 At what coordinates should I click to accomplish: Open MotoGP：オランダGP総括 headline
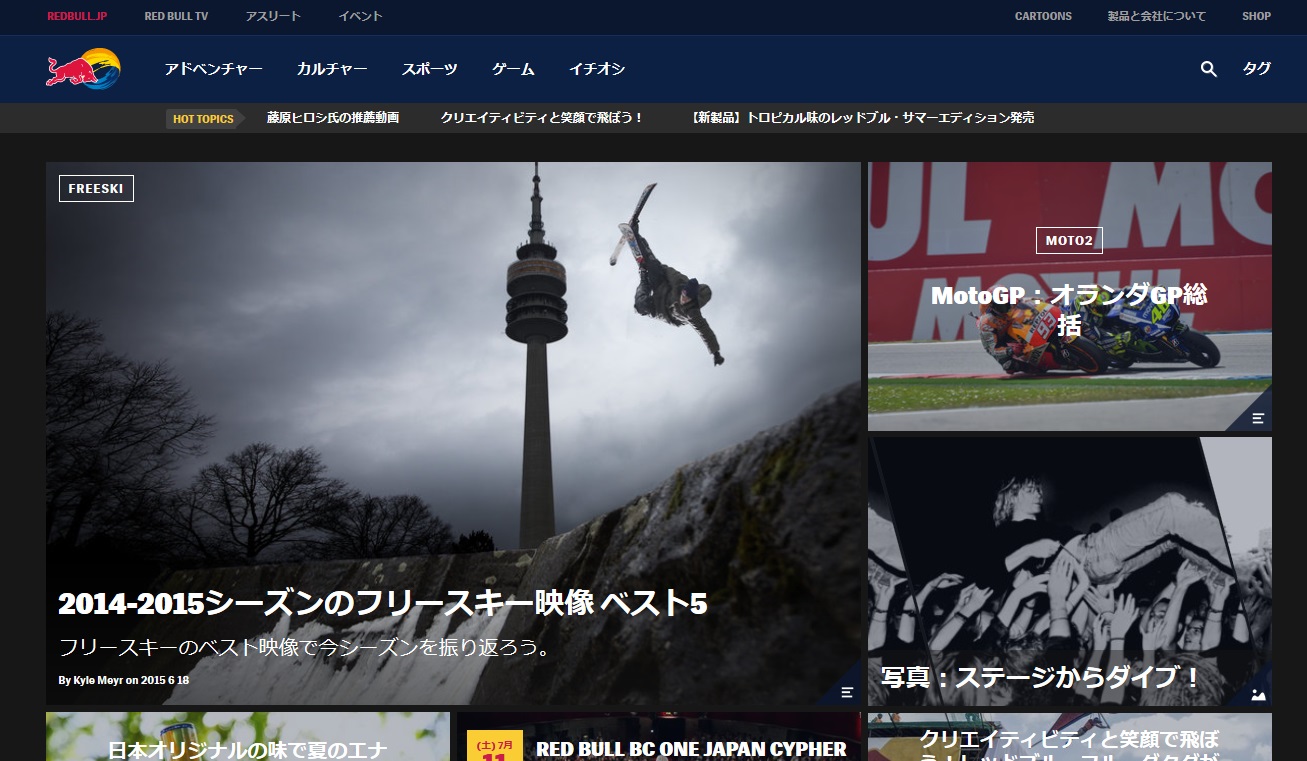coord(1069,310)
